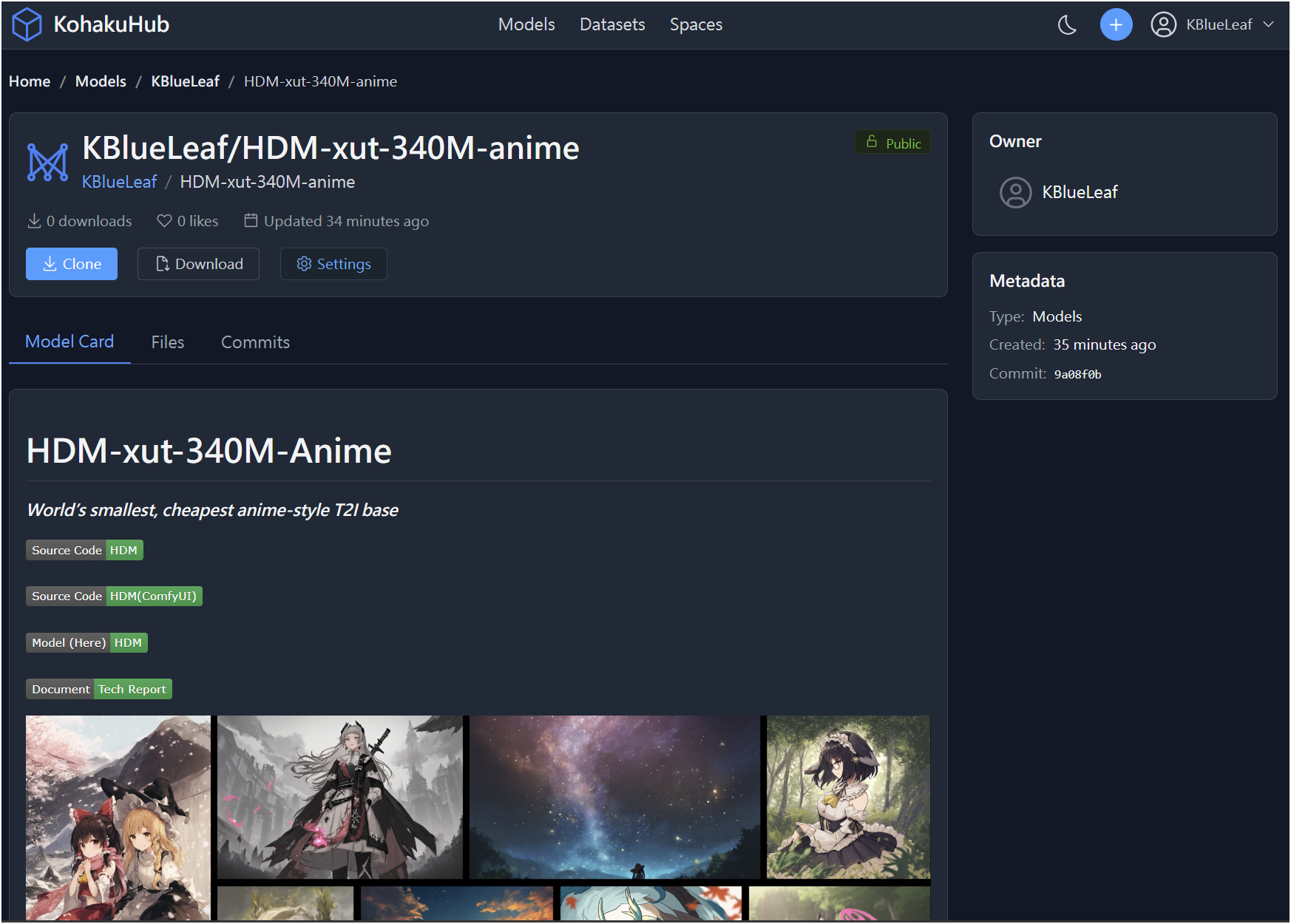Click the Download button
This screenshot has width=1291, height=924.
198,264
